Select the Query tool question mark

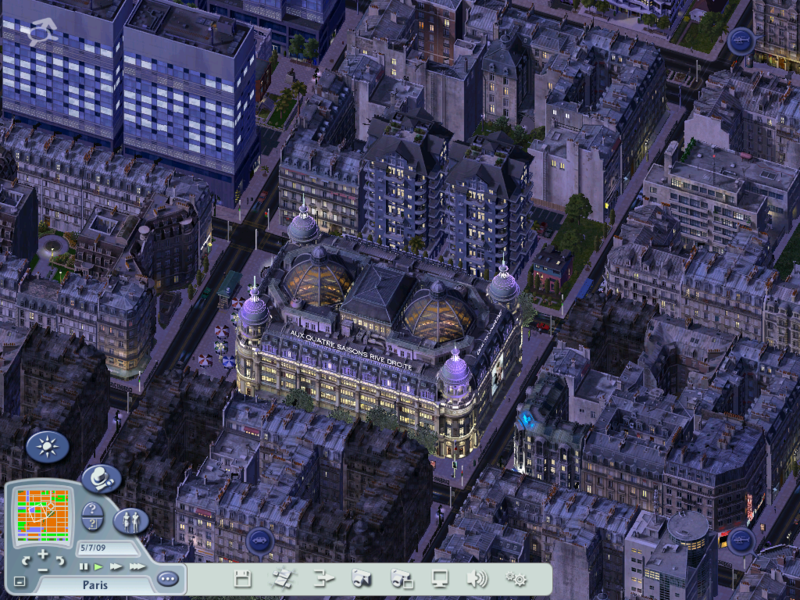click(92, 509)
